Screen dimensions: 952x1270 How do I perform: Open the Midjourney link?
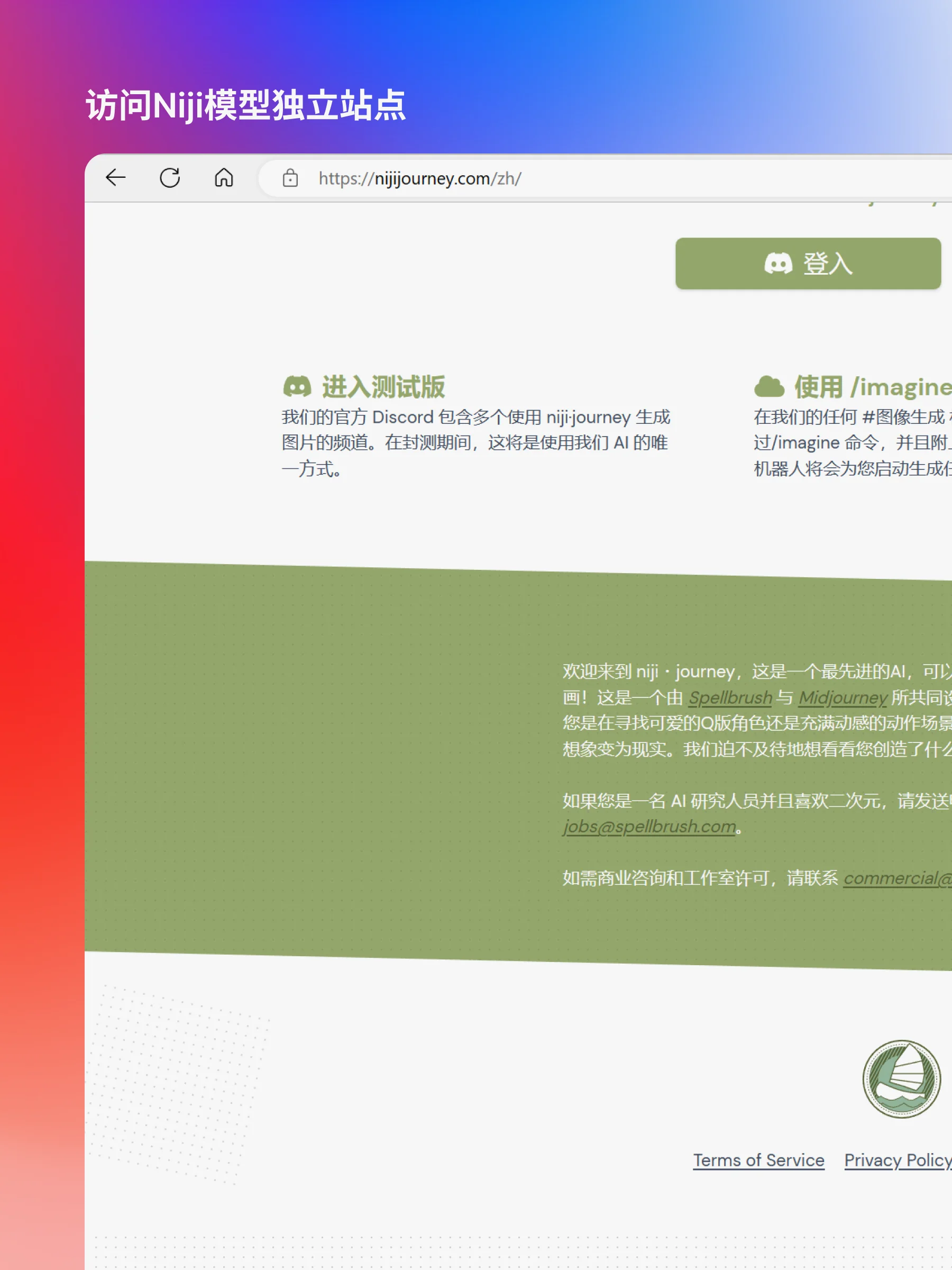(x=843, y=697)
